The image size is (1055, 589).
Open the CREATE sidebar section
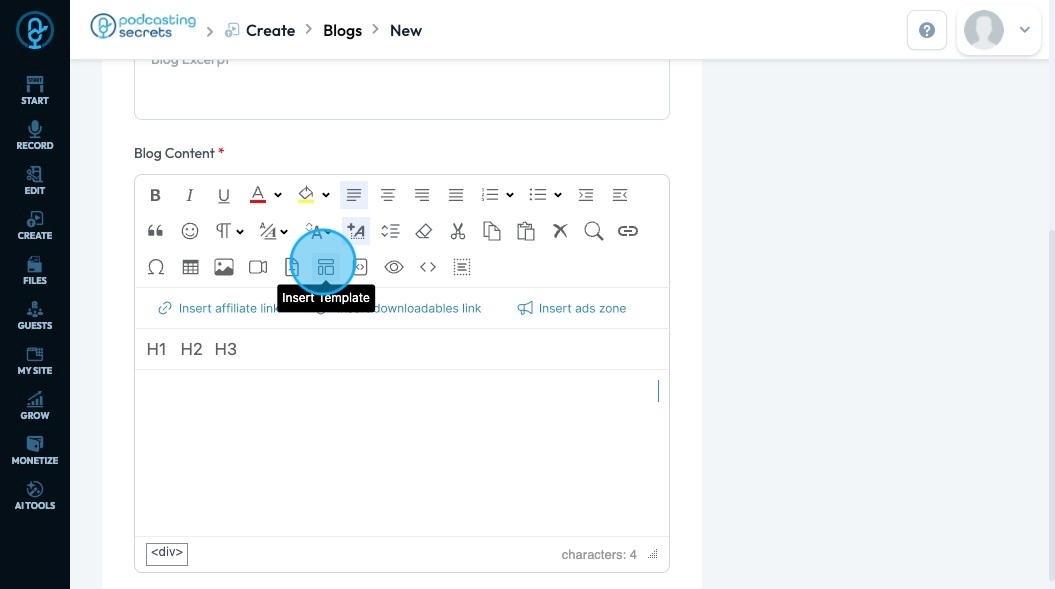[x=35, y=226]
